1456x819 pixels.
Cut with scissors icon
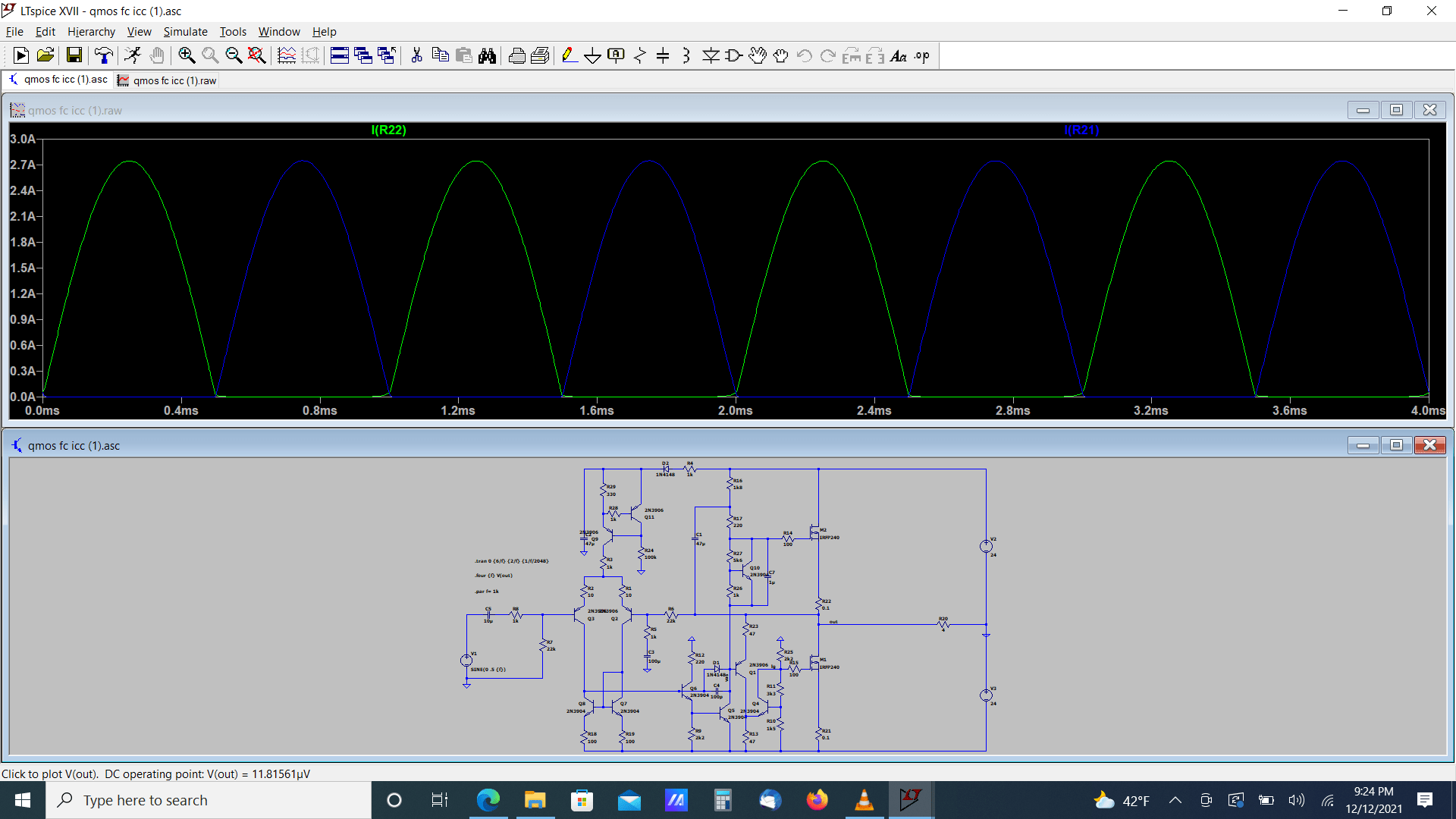click(416, 55)
